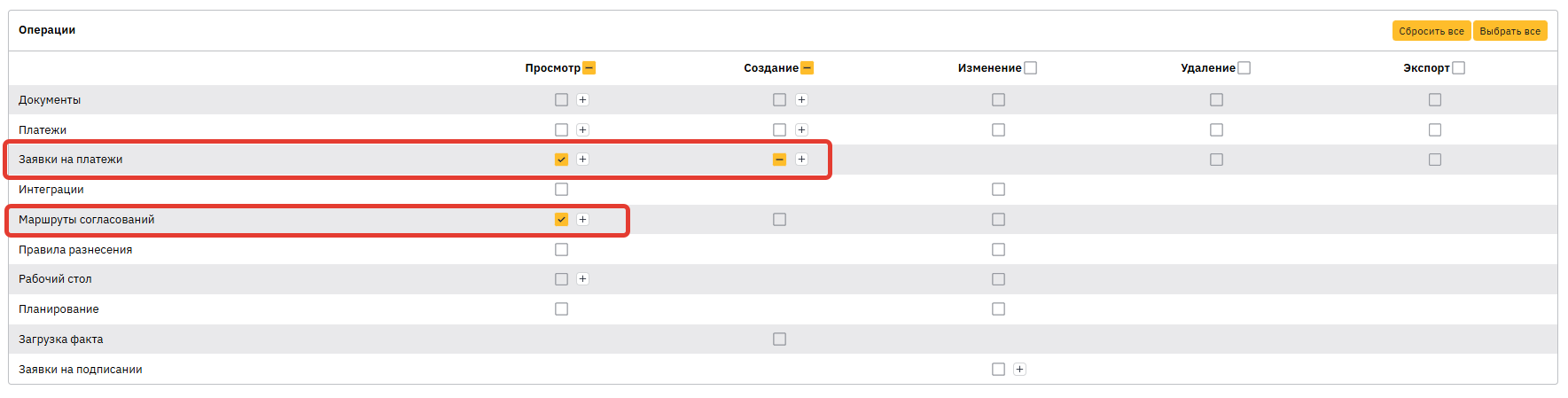This screenshot has height=398, width=1568.
Task: Expand Документы sub-items in Просмотр column
Action: (582, 100)
